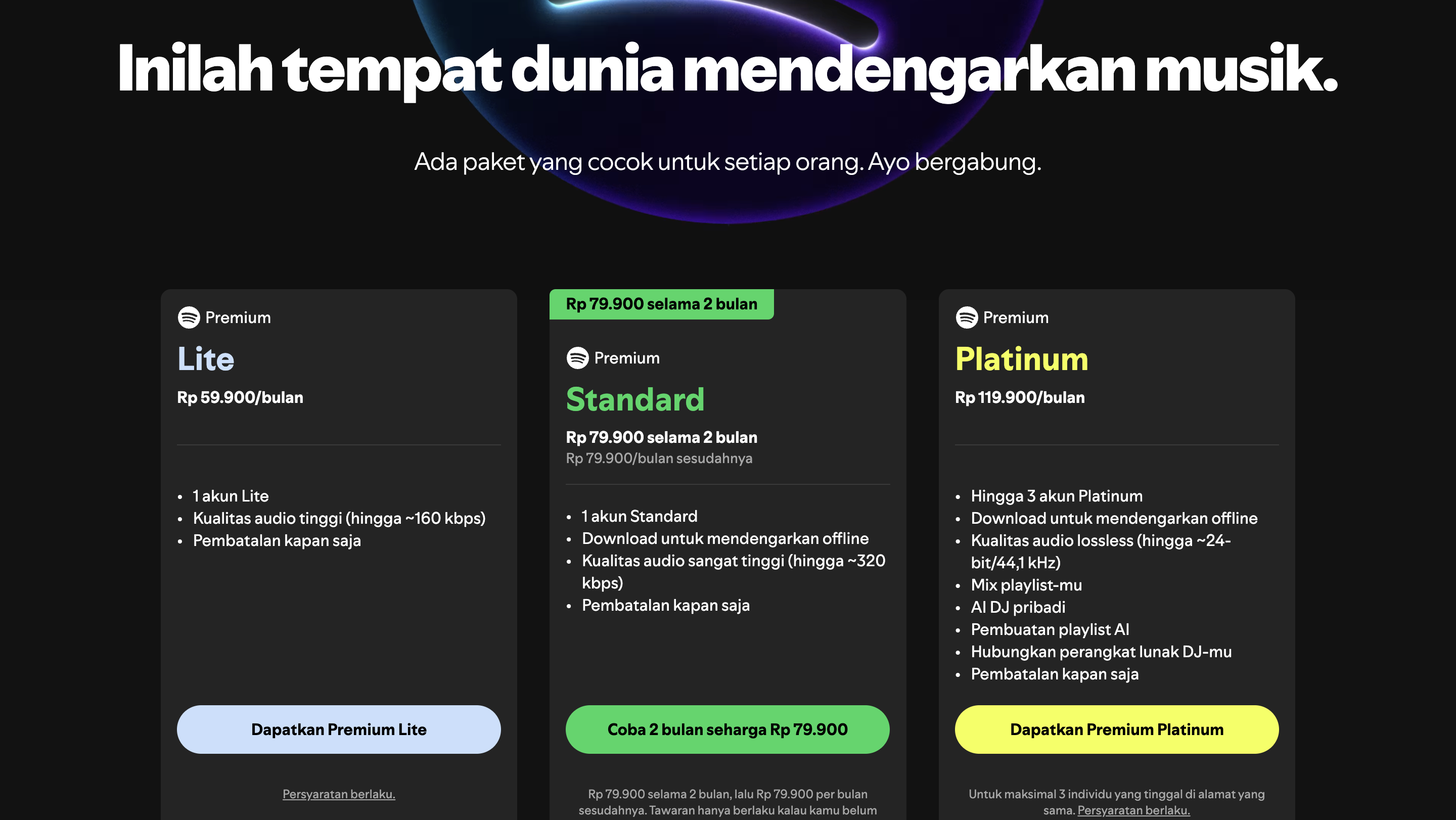The height and width of the screenshot is (820, 1456).
Task: Open Persyaratan berlaku link under Platinum plan
Action: [1133, 810]
